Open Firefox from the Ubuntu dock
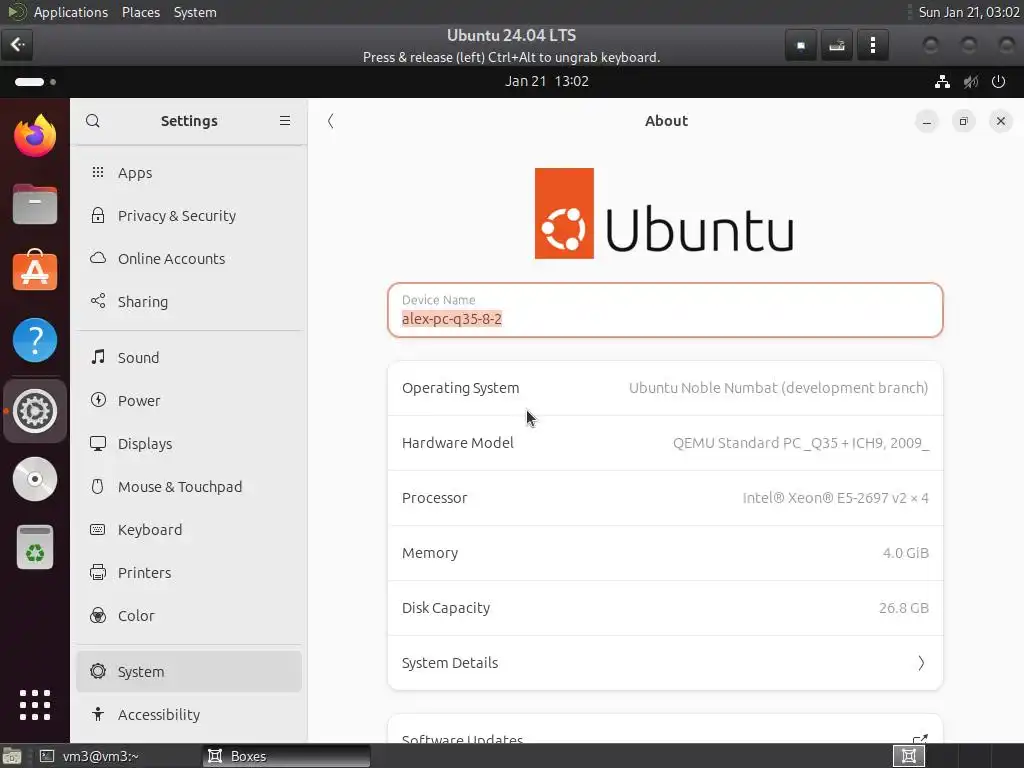 point(35,136)
